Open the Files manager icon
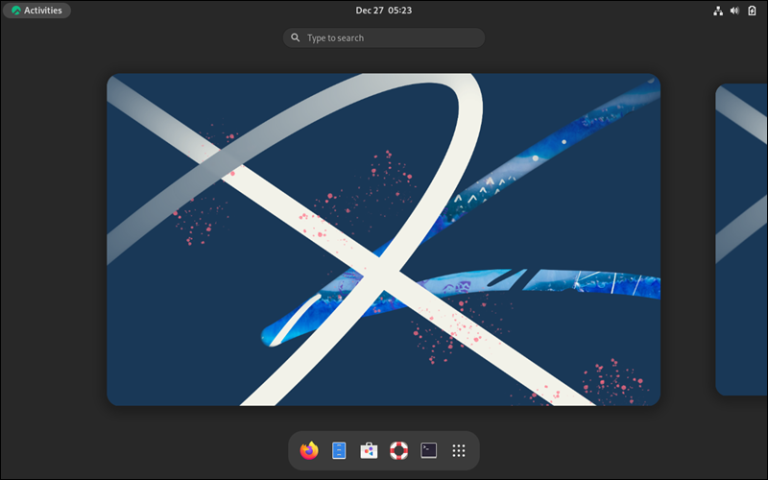Screen dimensions: 768x480 click(x=339, y=451)
